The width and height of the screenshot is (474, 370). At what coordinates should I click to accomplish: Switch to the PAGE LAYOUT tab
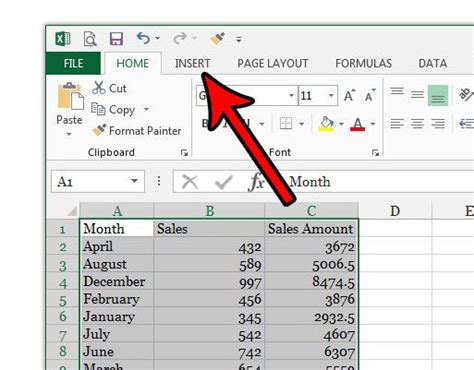click(273, 63)
